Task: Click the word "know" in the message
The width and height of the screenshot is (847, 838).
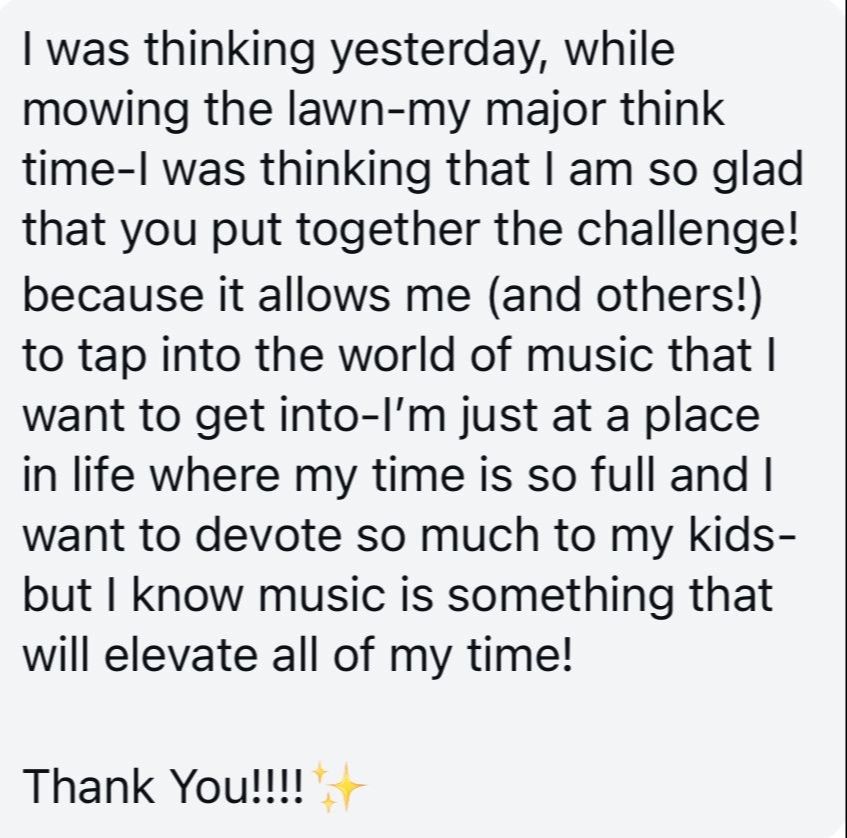Action: pyautogui.click(x=187, y=593)
